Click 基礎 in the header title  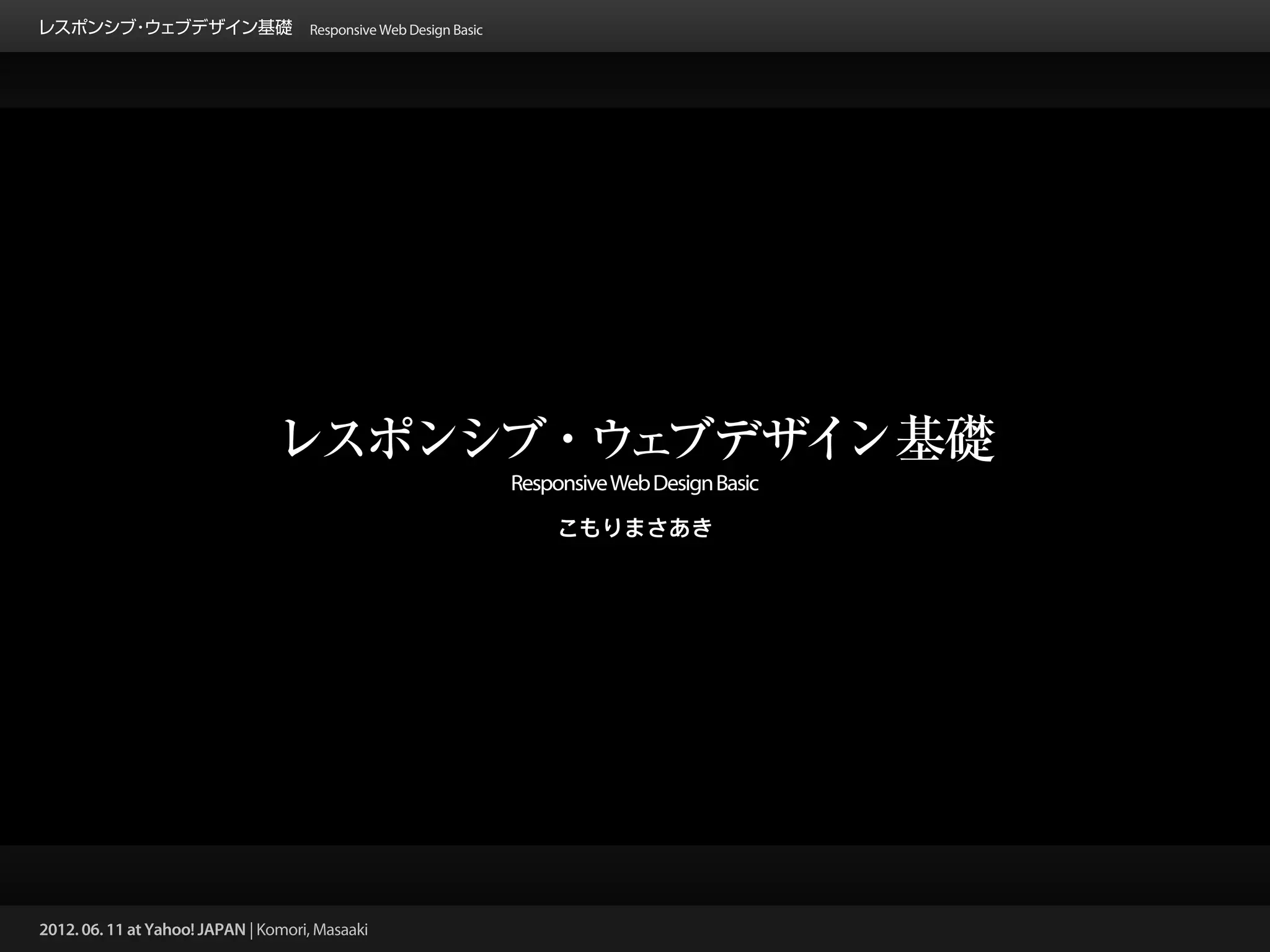[x=275, y=29]
